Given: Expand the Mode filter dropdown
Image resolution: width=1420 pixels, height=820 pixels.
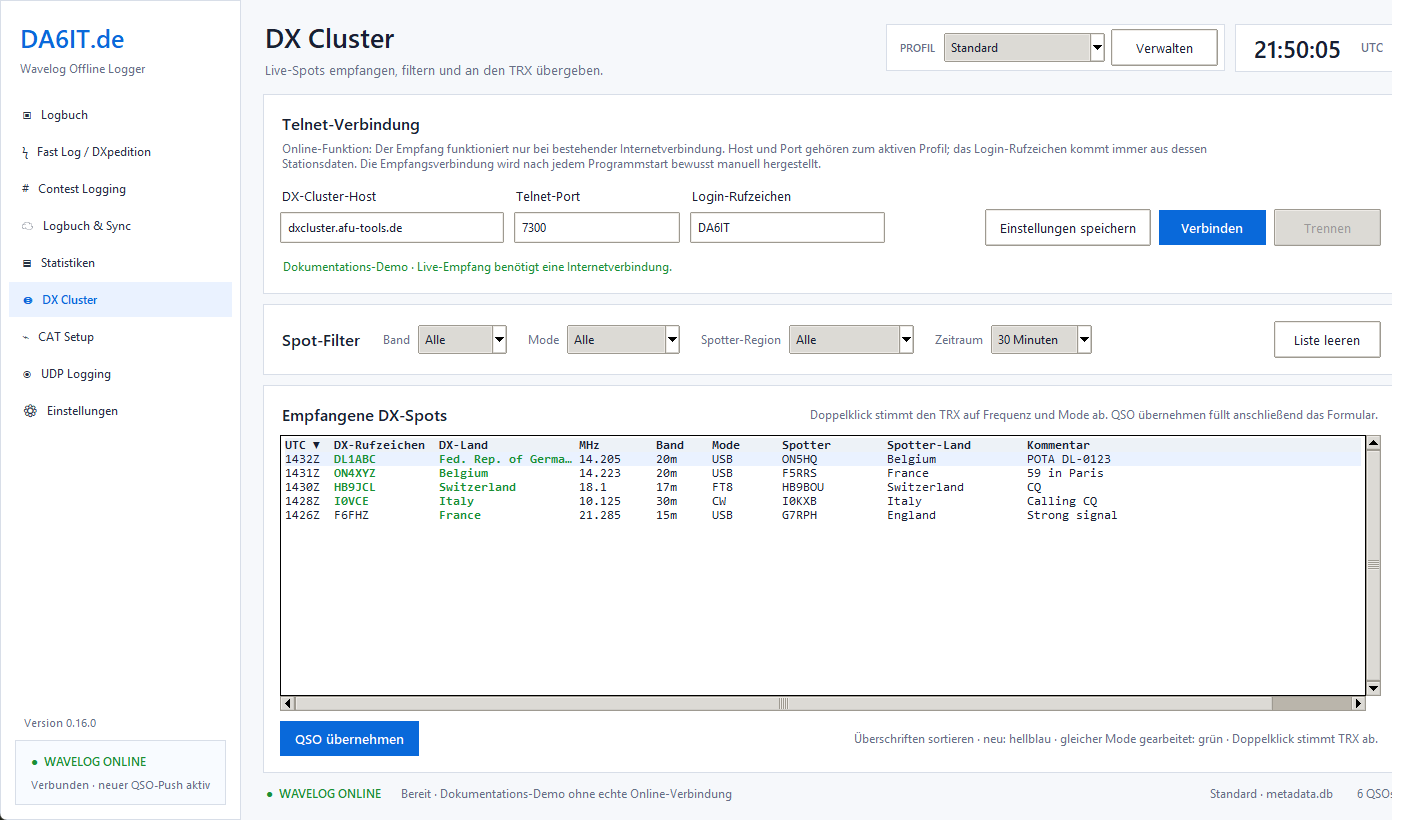Looking at the screenshot, I should 623,340.
